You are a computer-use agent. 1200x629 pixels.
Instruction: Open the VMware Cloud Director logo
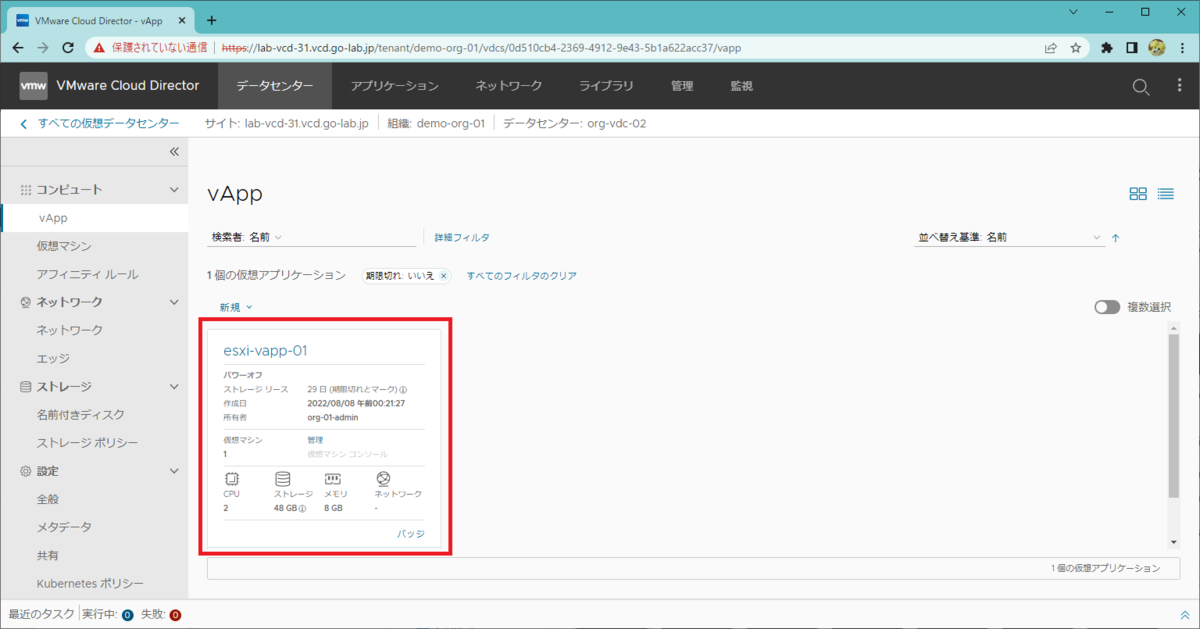click(33, 86)
